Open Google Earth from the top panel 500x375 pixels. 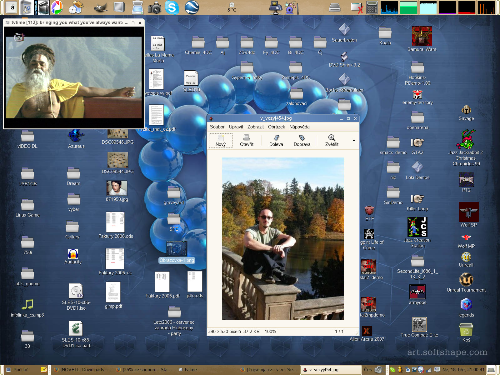tap(192, 7)
